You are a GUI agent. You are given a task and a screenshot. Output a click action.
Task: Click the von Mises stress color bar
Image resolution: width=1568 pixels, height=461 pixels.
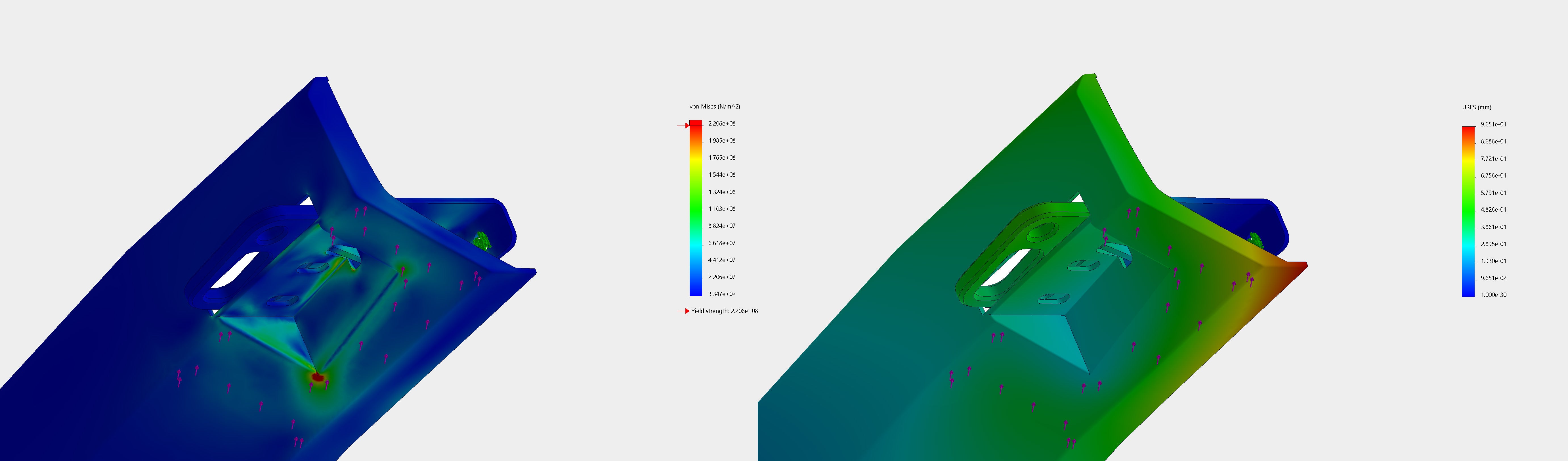point(696,208)
